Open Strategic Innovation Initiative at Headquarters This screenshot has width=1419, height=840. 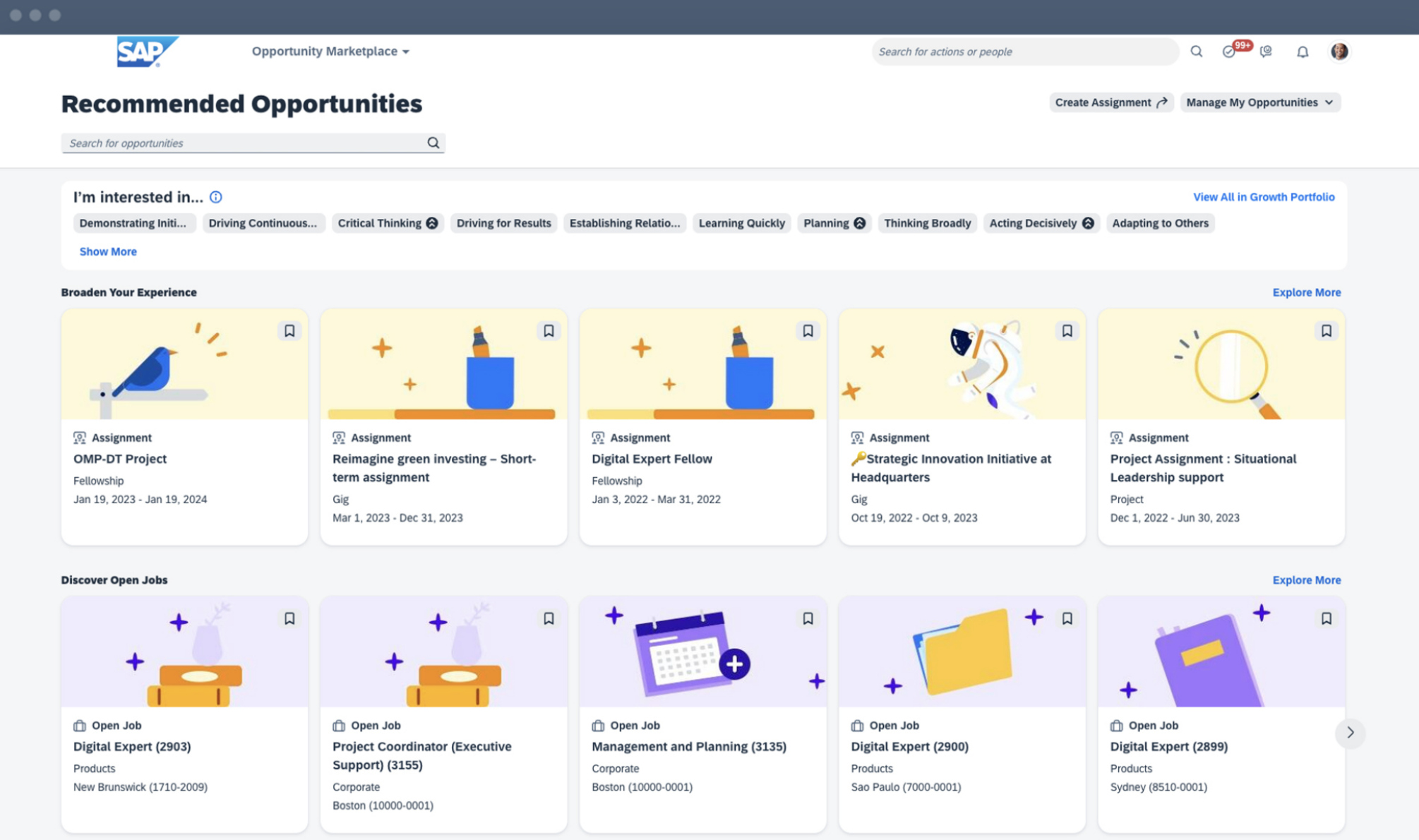click(x=951, y=468)
